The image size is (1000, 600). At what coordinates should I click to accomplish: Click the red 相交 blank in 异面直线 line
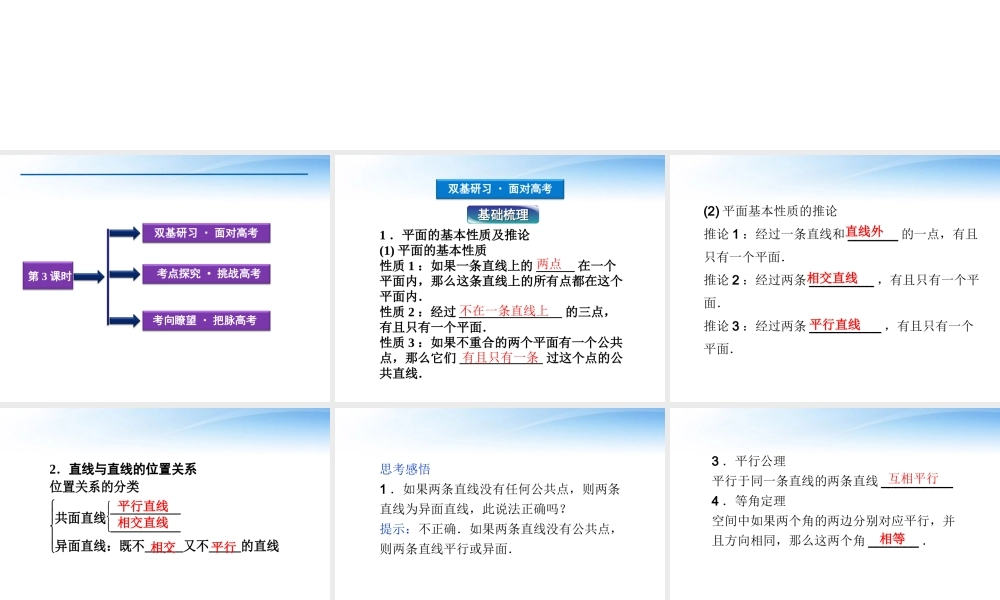click(x=163, y=547)
